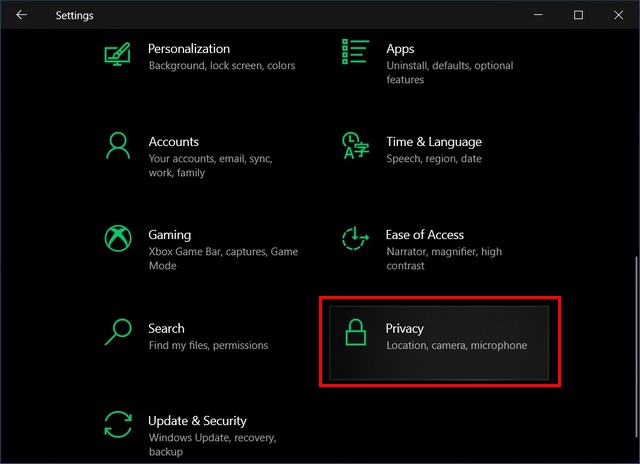The width and height of the screenshot is (640, 464).
Task: Click the Time & Language clock icon
Action: click(x=355, y=145)
